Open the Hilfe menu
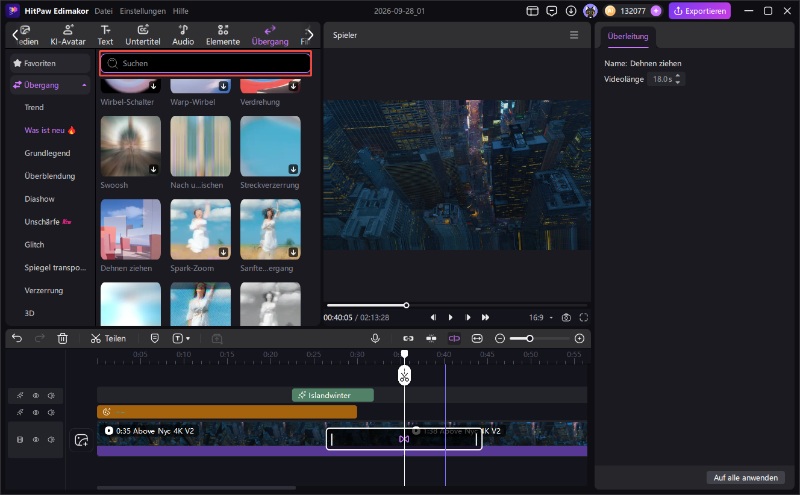Screen dimensions: 800x495 180,11
